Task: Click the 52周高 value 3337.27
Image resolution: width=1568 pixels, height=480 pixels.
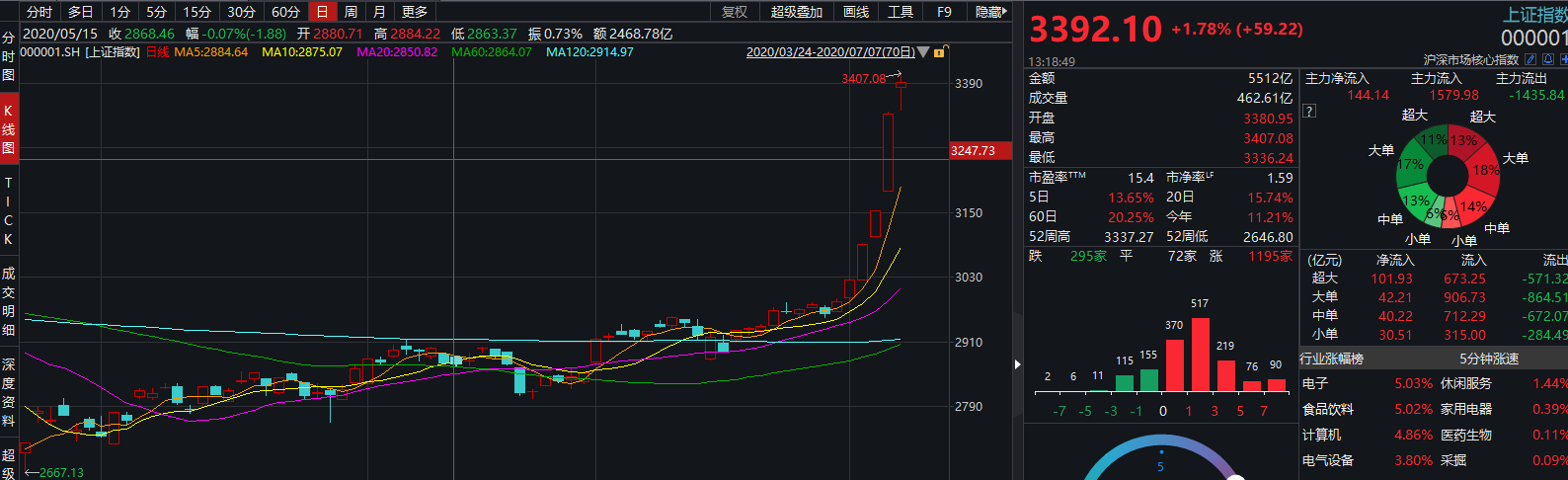Action: [x=1129, y=237]
